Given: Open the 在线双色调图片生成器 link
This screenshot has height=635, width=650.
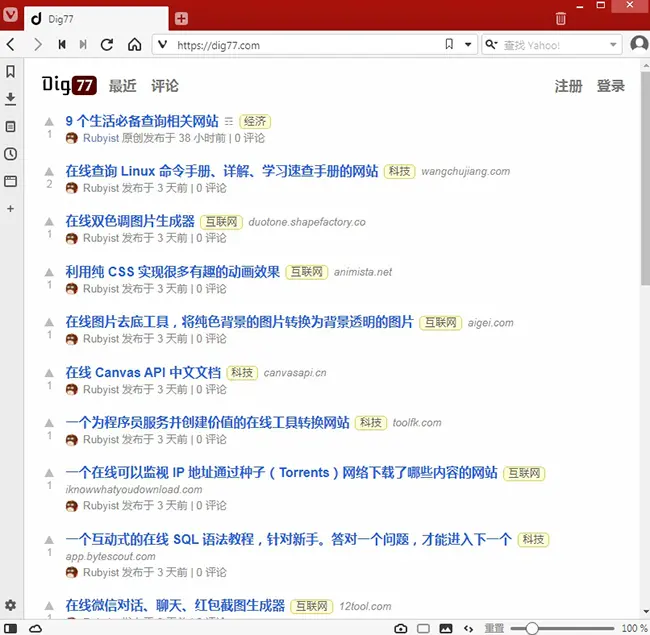Looking at the screenshot, I should coord(130,221).
